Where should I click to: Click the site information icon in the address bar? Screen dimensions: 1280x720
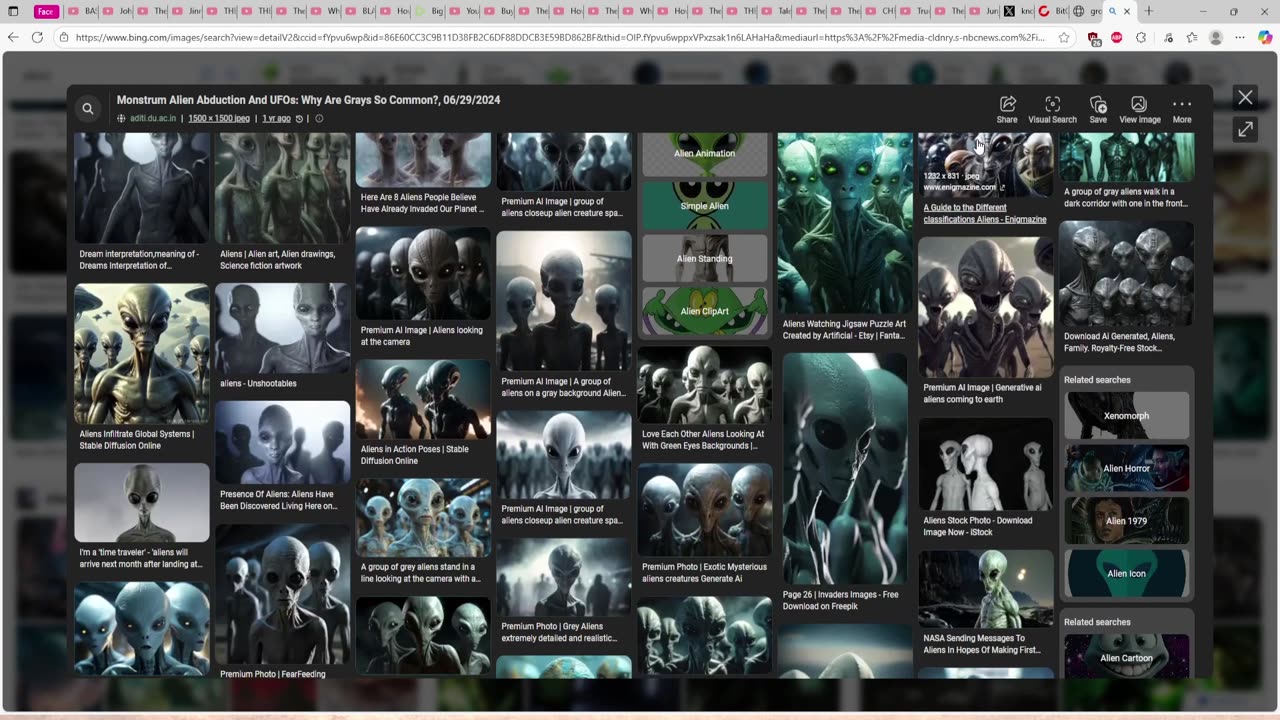(64, 37)
